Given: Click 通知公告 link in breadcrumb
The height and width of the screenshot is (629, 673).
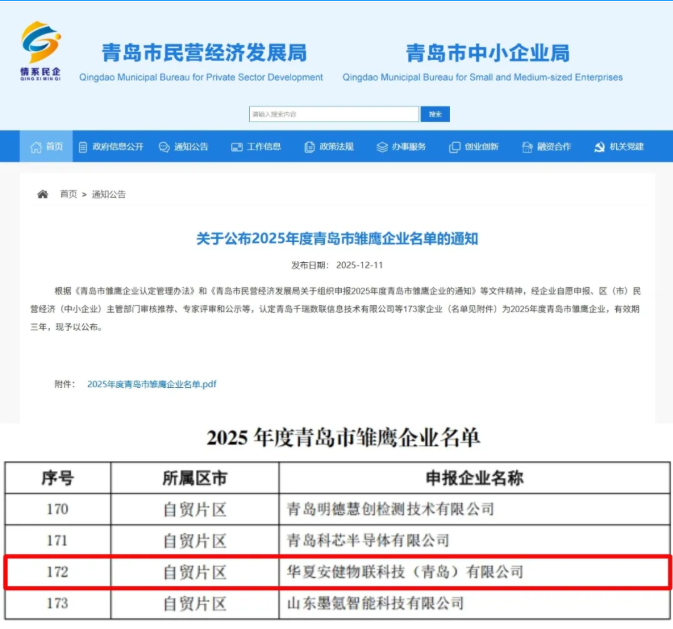Looking at the screenshot, I should click(109, 194).
